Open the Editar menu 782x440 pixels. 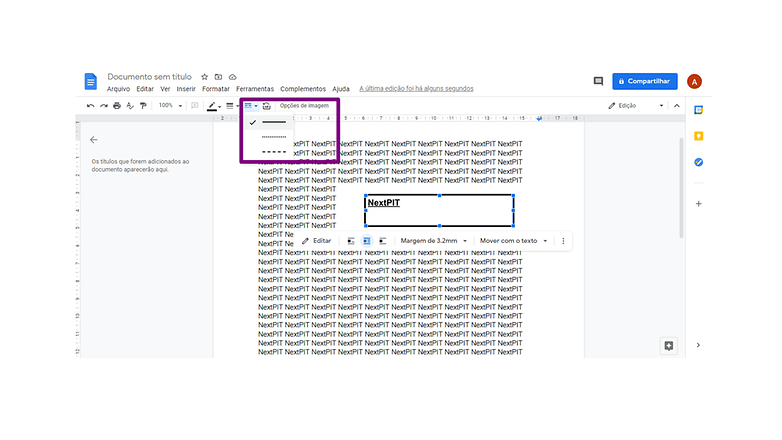point(145,89)
